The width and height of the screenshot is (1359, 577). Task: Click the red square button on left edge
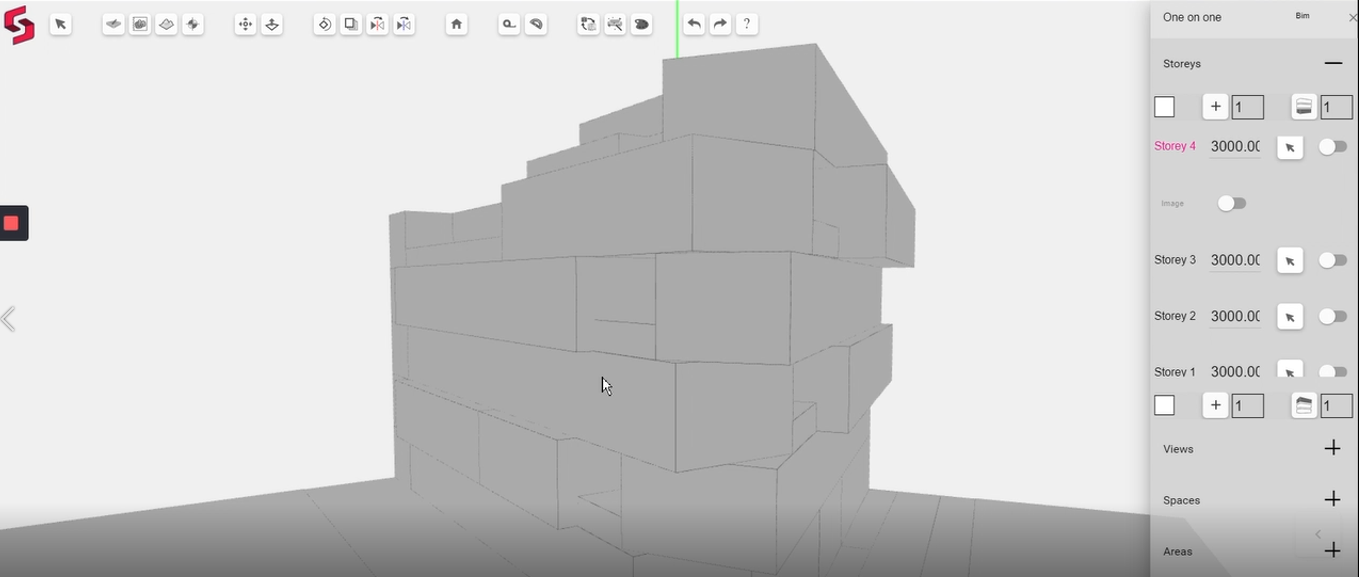click(12, 223)
